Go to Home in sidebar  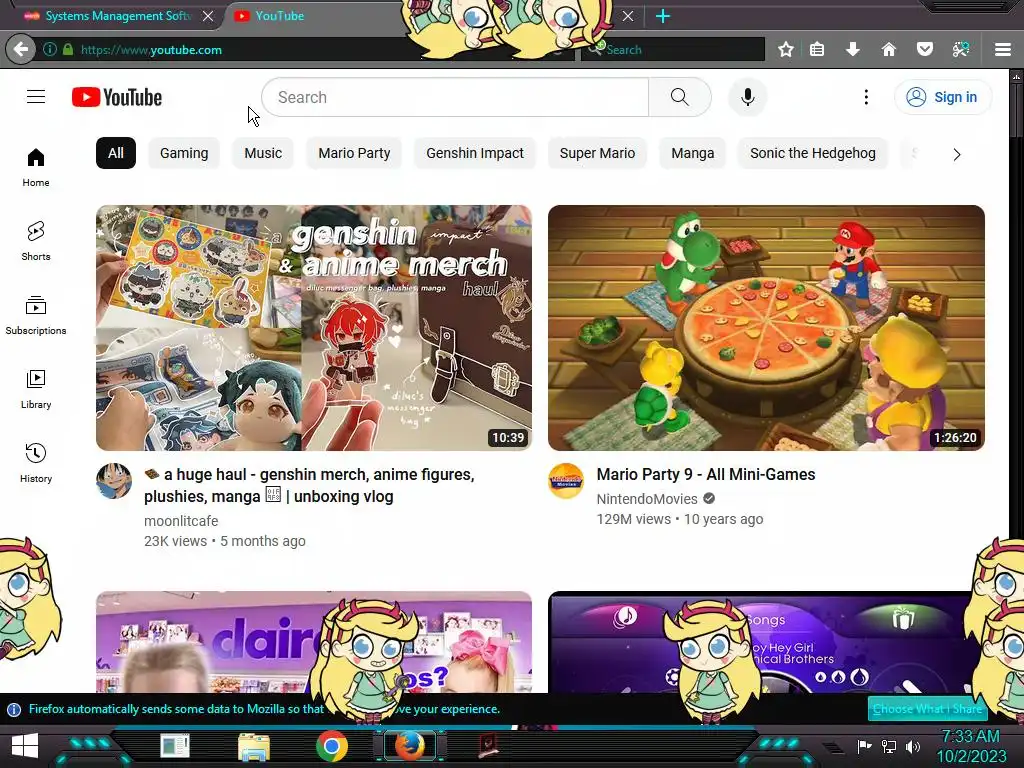(36, 167)
